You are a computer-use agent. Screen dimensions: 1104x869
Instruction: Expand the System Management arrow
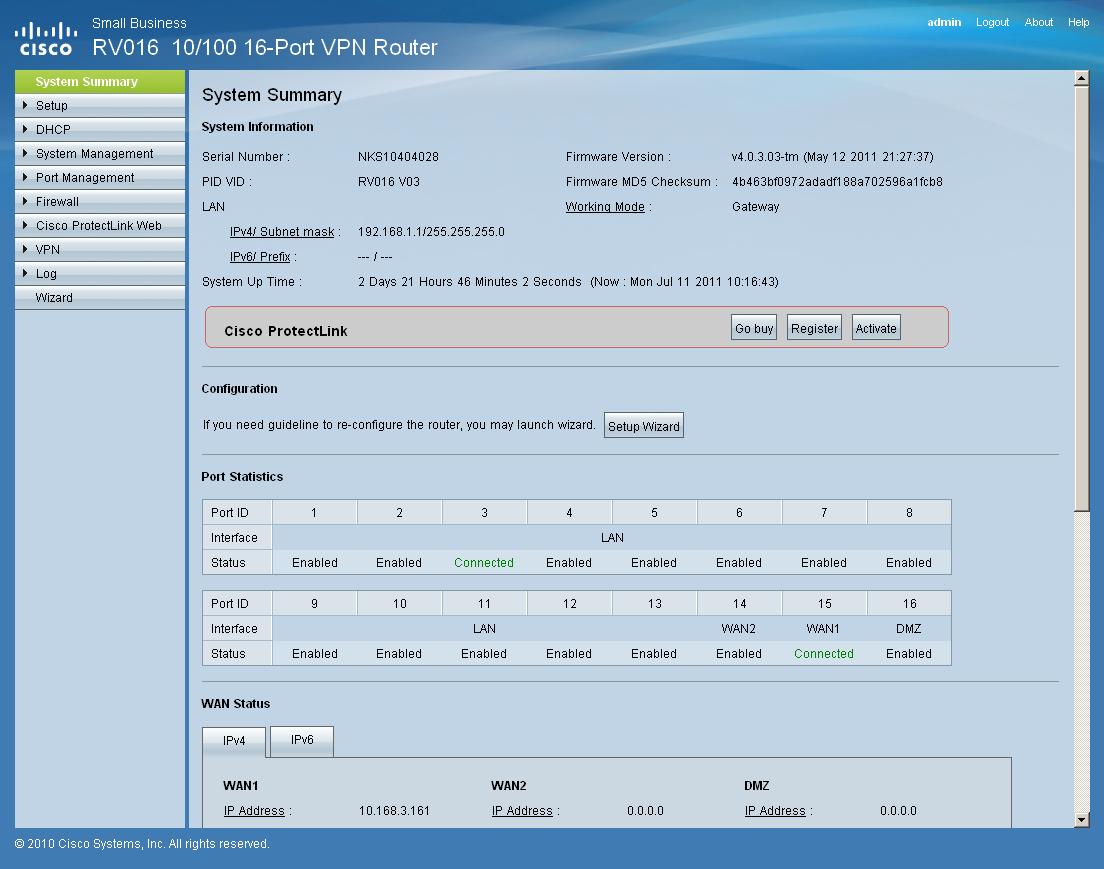(25, 153)
